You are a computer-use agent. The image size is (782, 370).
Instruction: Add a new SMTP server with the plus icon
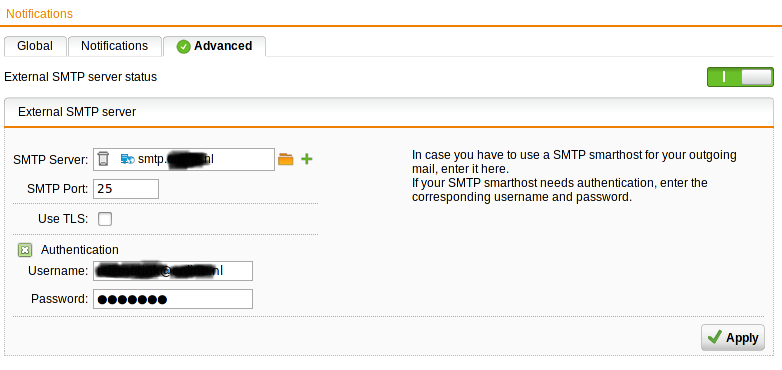point(307,160)
